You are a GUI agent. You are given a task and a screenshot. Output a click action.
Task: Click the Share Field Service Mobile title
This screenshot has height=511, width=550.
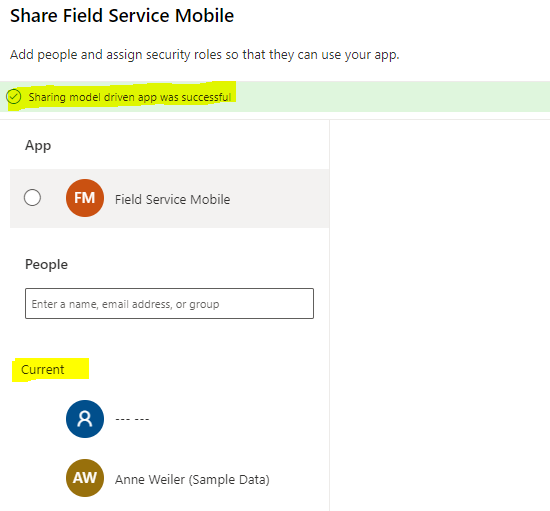click(122, 16)
